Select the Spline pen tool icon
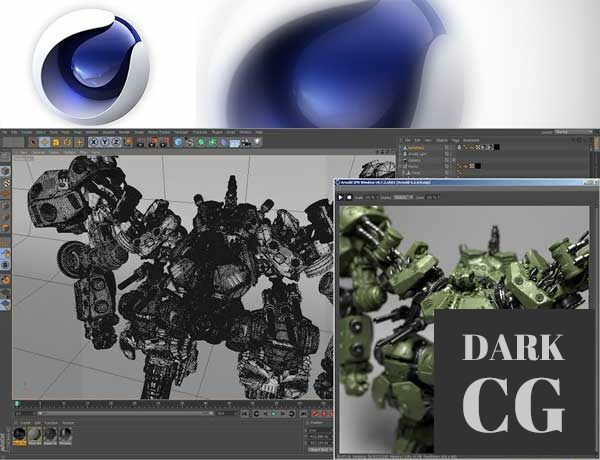The height and width of the screenshot is (460, 600). [189, 143]
